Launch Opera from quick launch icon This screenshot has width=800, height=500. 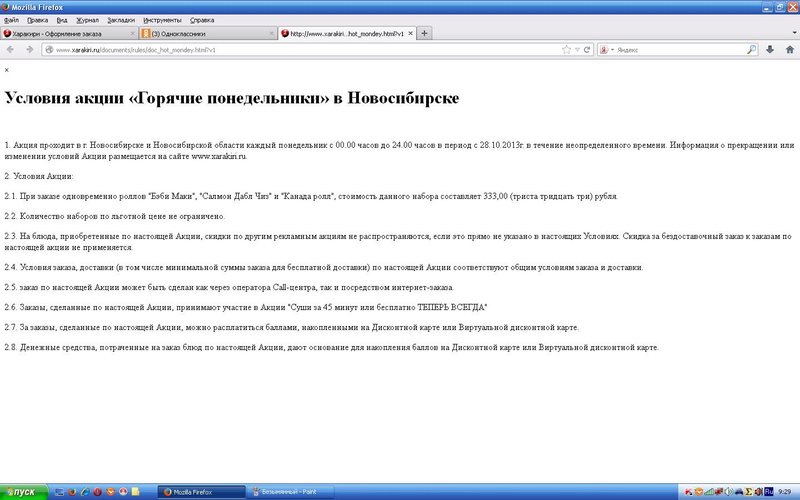(97, 492)
